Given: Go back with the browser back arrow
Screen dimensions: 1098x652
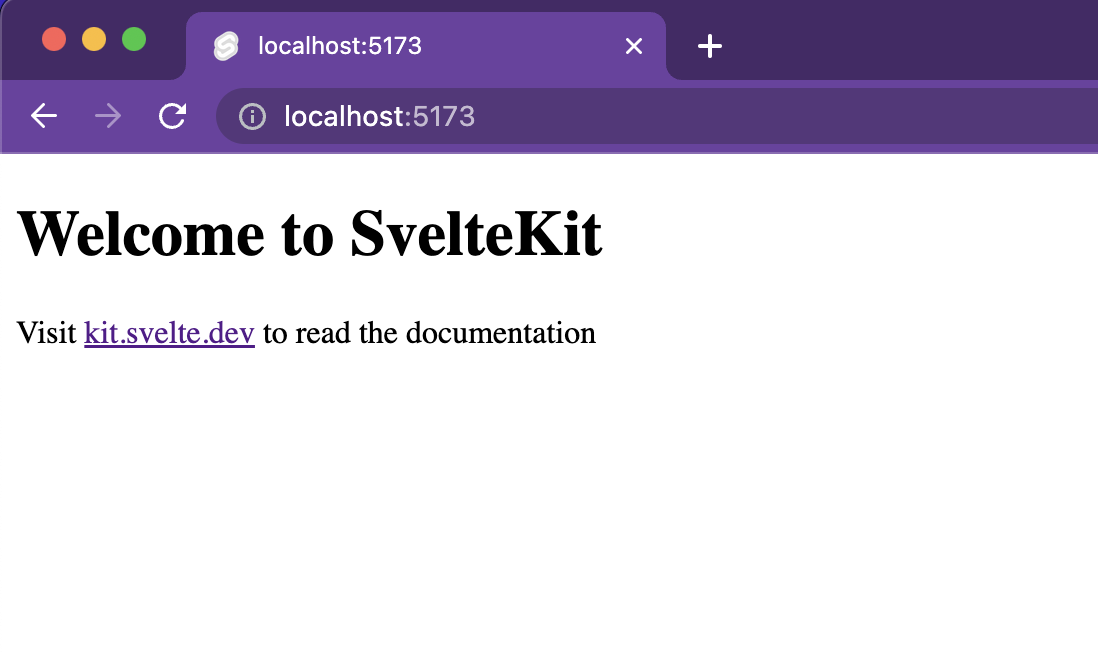Looking at the screenshot, I should [43, 116].
